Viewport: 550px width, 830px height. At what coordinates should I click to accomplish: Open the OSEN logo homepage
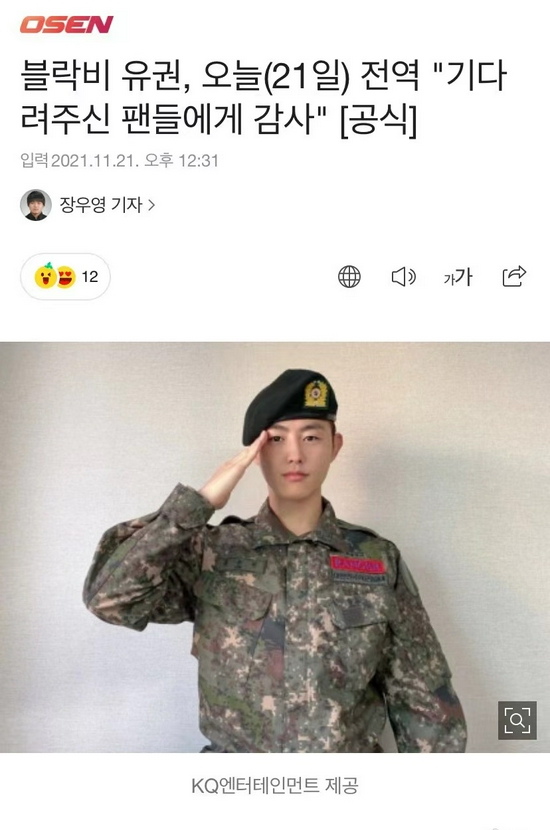[67, 24]
